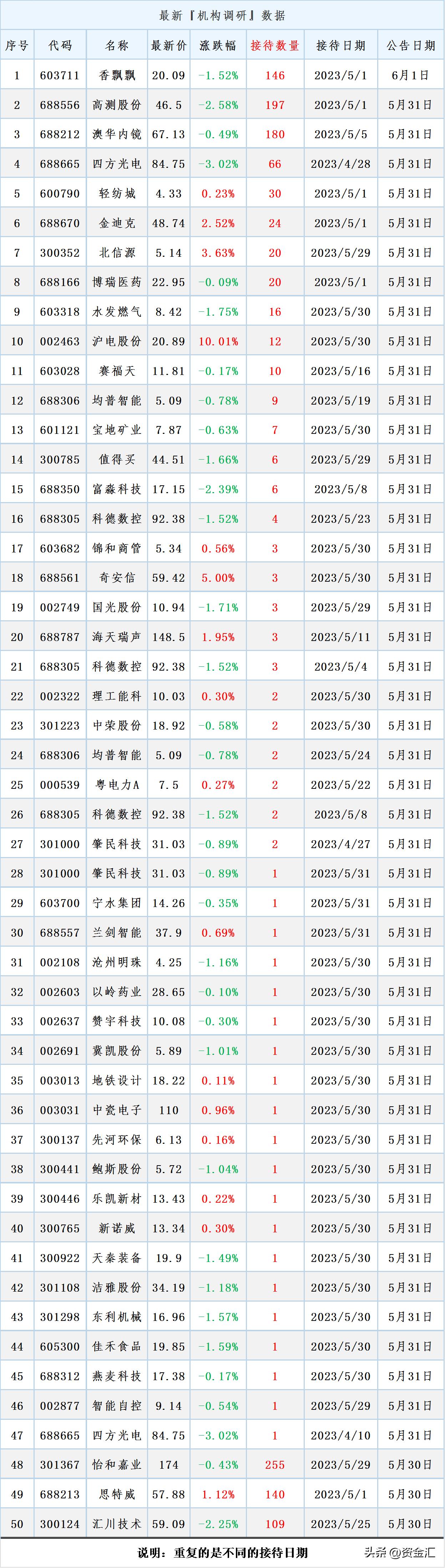The image size is (445, 1568).
Task: Select stock name 鲍斯股份
Action: [117, 1170]
